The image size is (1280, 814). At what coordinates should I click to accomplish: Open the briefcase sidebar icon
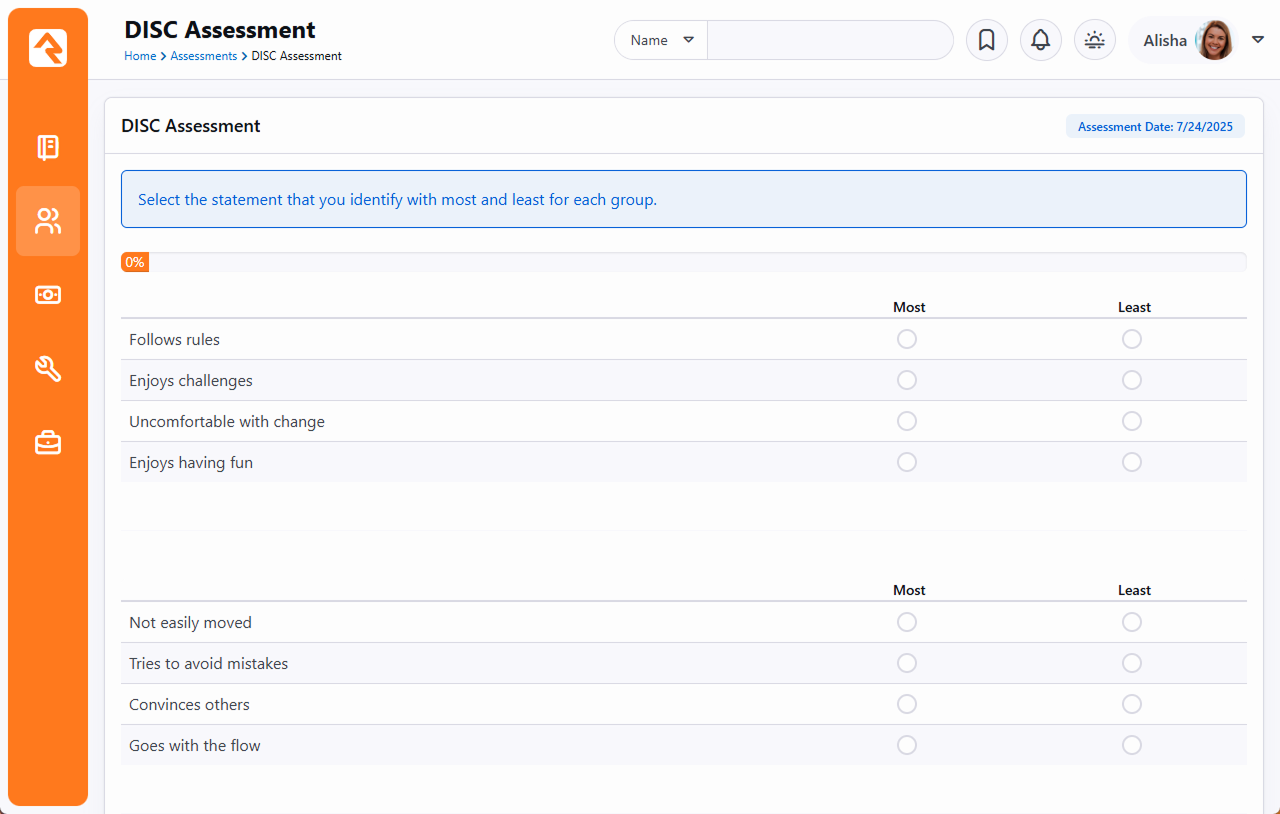pyautogui.click(x=48, y=442)
